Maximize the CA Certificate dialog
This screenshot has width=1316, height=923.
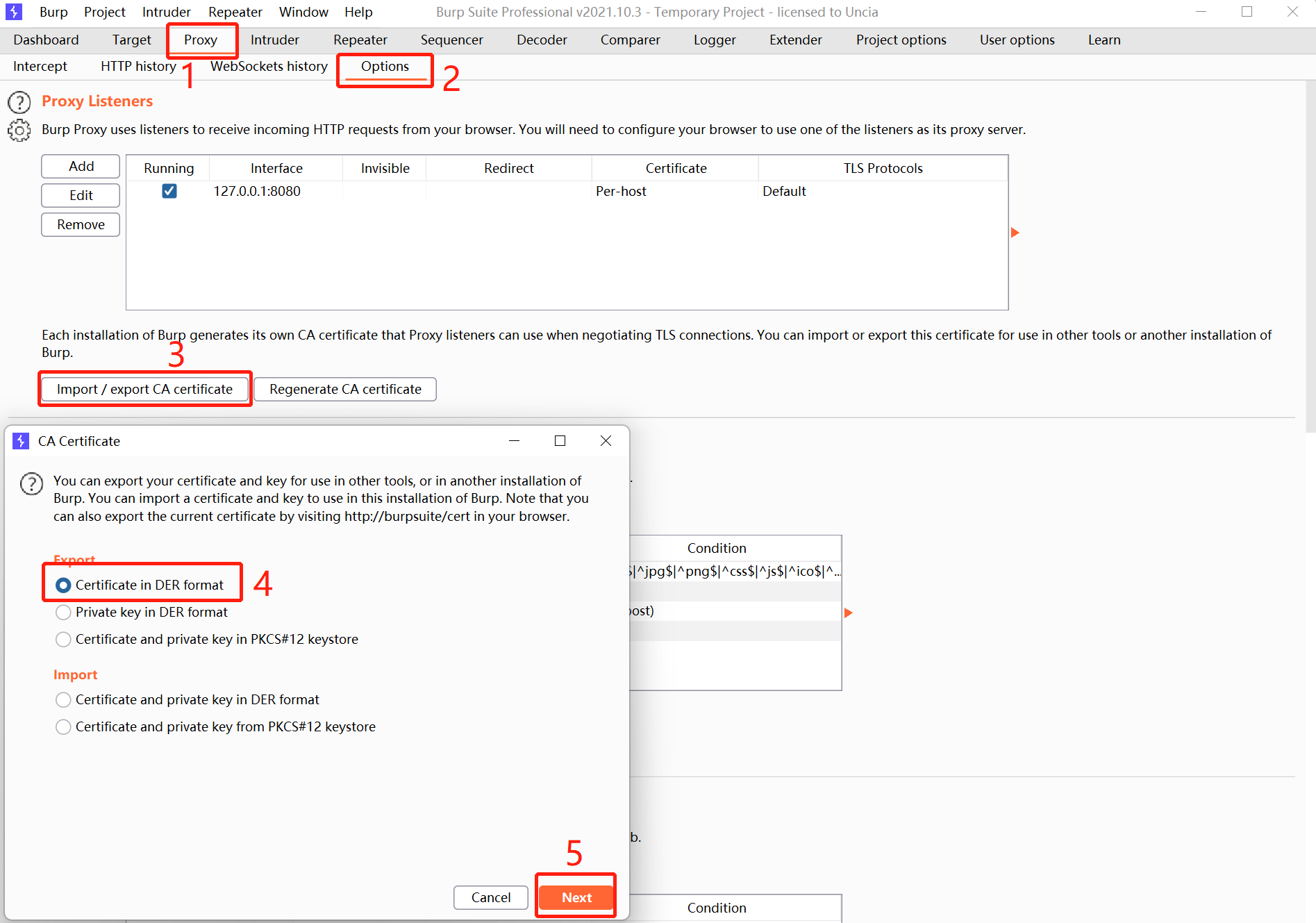(x=560, y=441)
